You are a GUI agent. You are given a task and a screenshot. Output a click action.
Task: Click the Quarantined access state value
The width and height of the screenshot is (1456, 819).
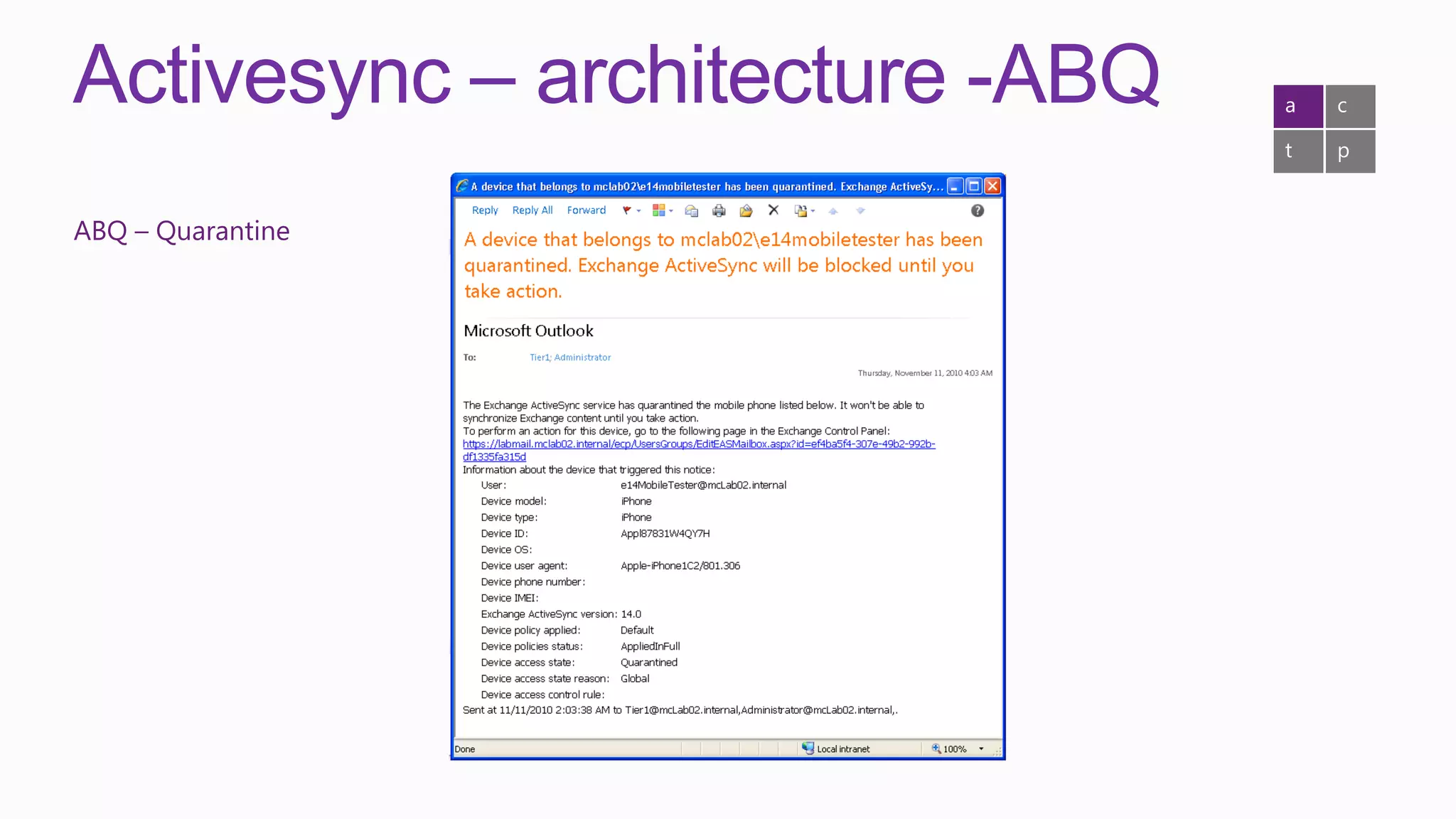point(649,663)
